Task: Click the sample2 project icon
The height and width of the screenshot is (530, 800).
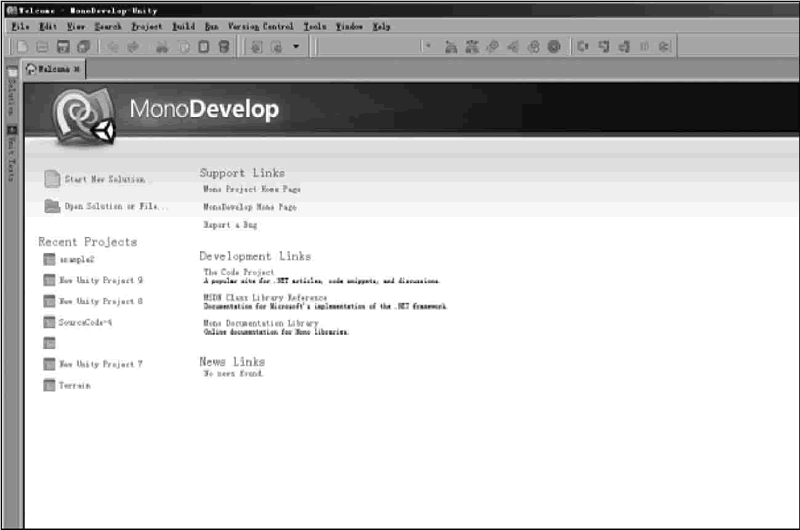Action: [x=50, y=260]
